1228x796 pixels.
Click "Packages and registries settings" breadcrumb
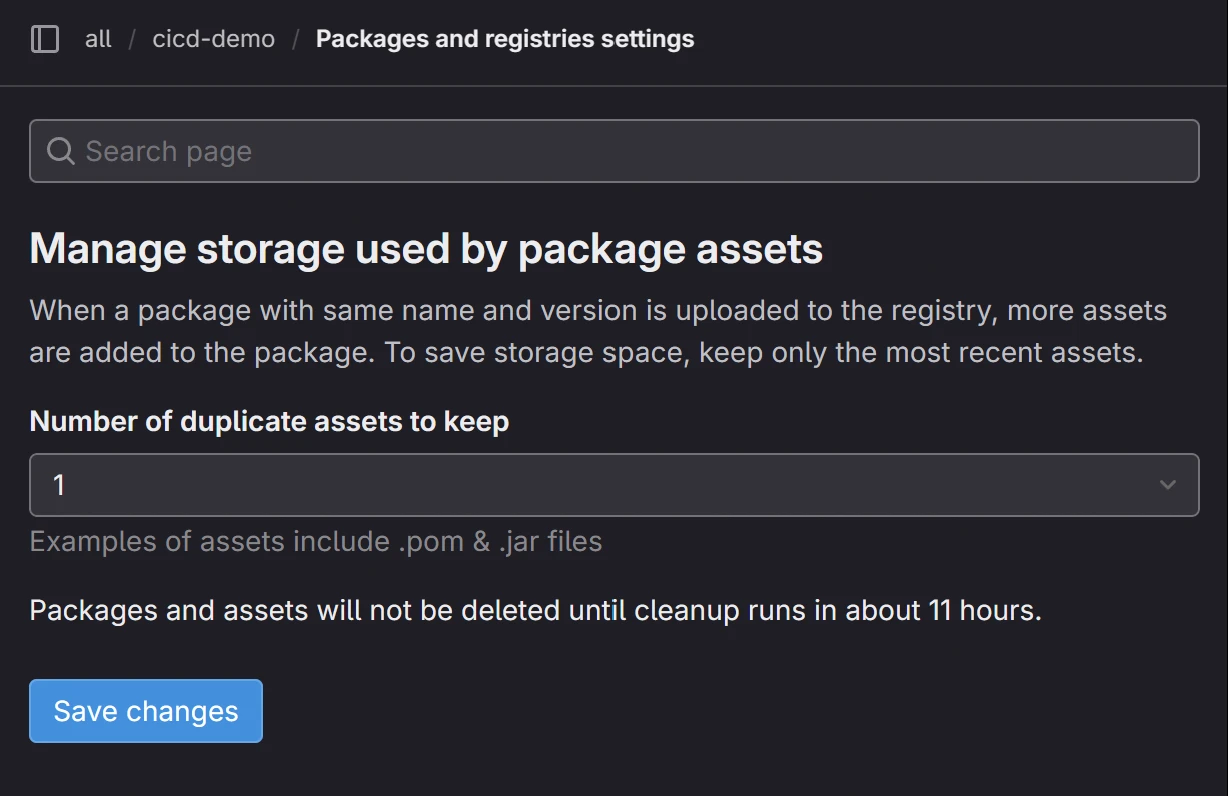pos(505,39)
